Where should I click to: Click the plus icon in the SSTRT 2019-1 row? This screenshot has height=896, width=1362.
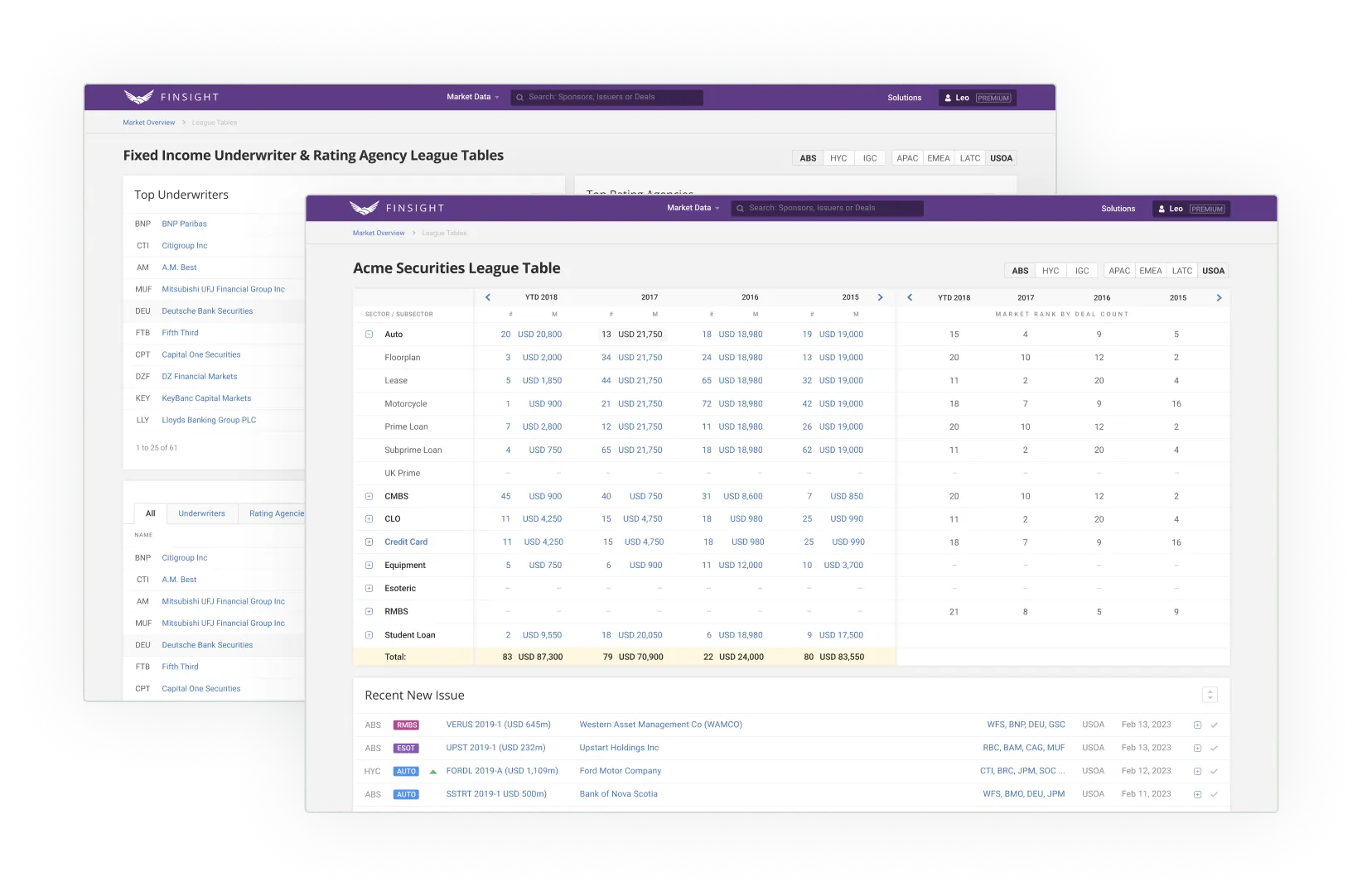pyautogui.click(x=1197, y=794)
